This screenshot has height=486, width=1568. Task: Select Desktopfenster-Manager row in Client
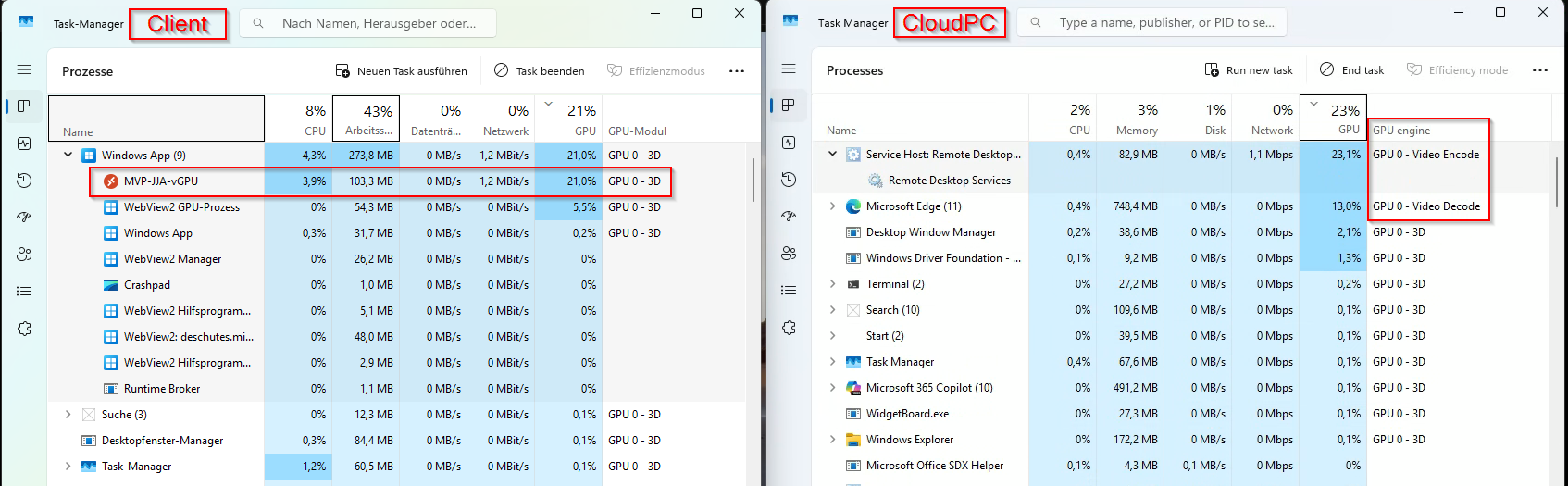[398, 441]
